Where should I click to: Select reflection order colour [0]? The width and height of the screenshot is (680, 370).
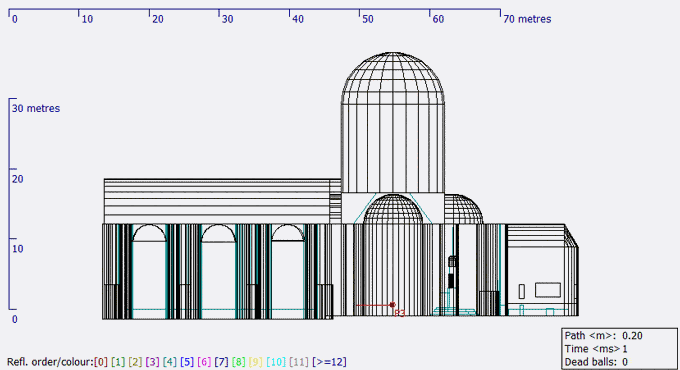click(x=101, y=362)
